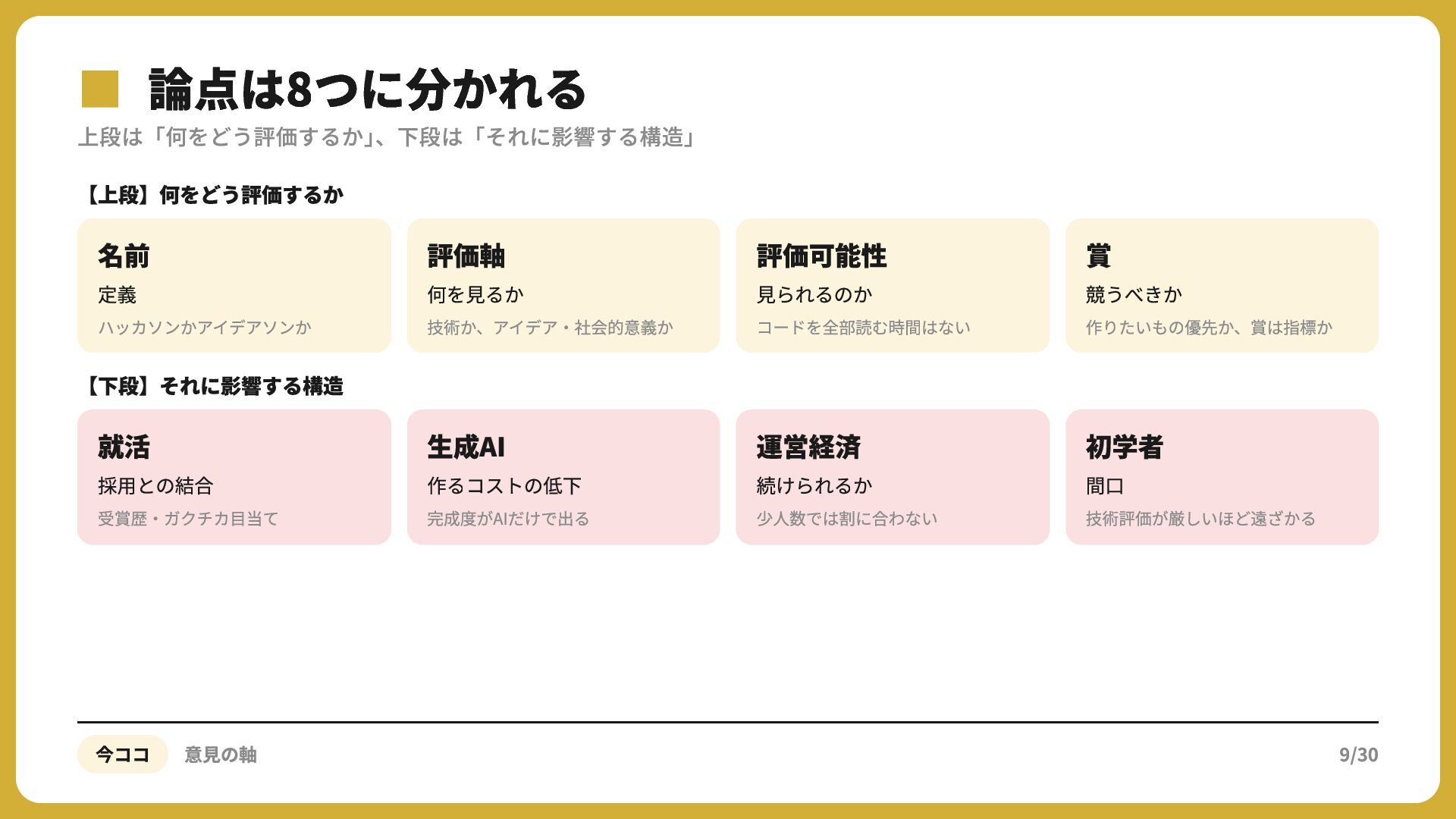The height and width of the screenshot is (819, 1456).
Task: Click text ハッカソンかアイデアソンか
Action: (x=205, y=328)
